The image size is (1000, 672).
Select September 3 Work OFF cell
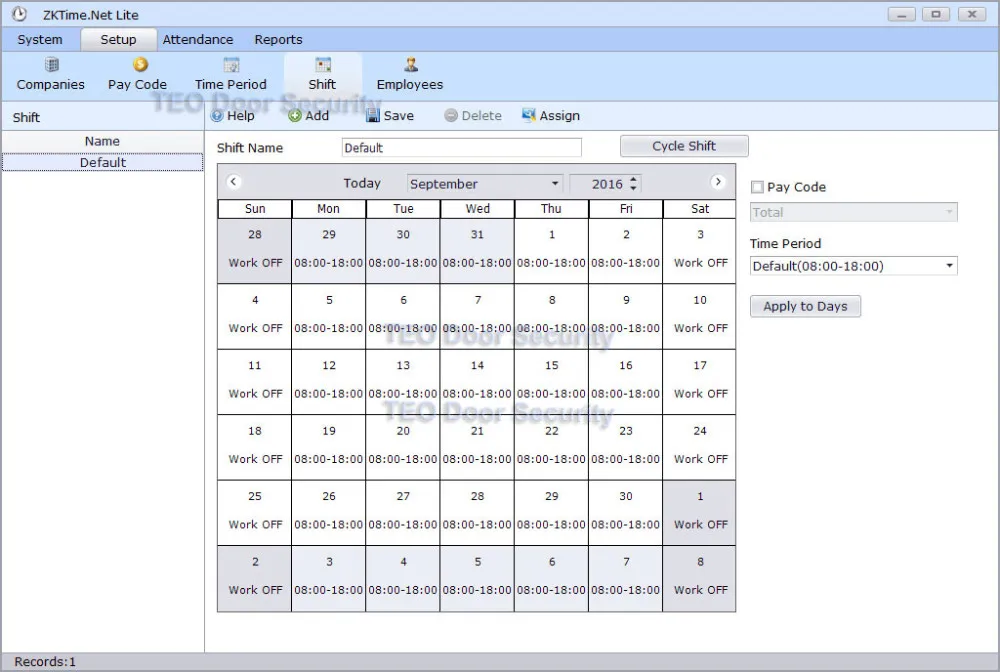click(x=700, y=251)
